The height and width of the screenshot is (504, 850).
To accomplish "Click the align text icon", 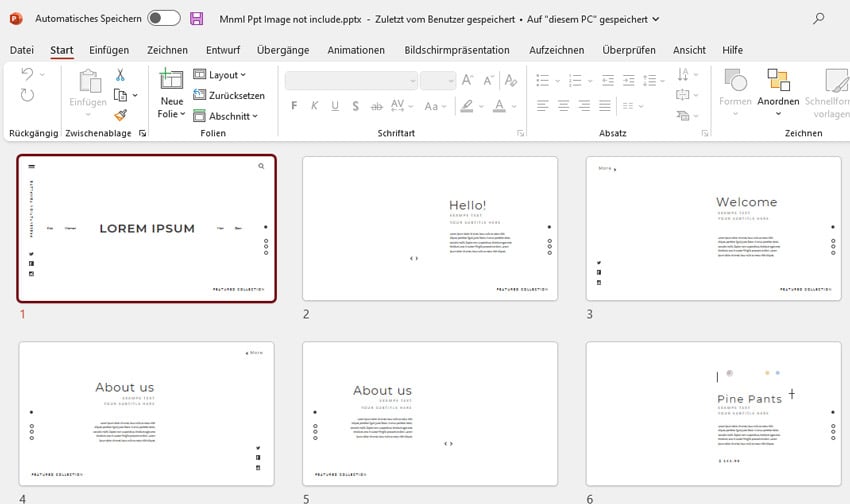I will click(x=682, y=95).
